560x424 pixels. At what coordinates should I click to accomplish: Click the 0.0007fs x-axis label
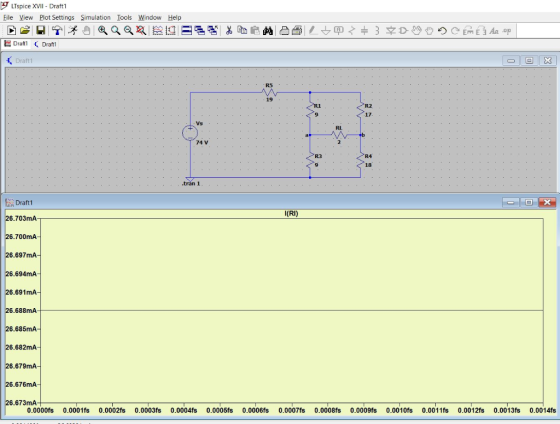coord(292,410)
